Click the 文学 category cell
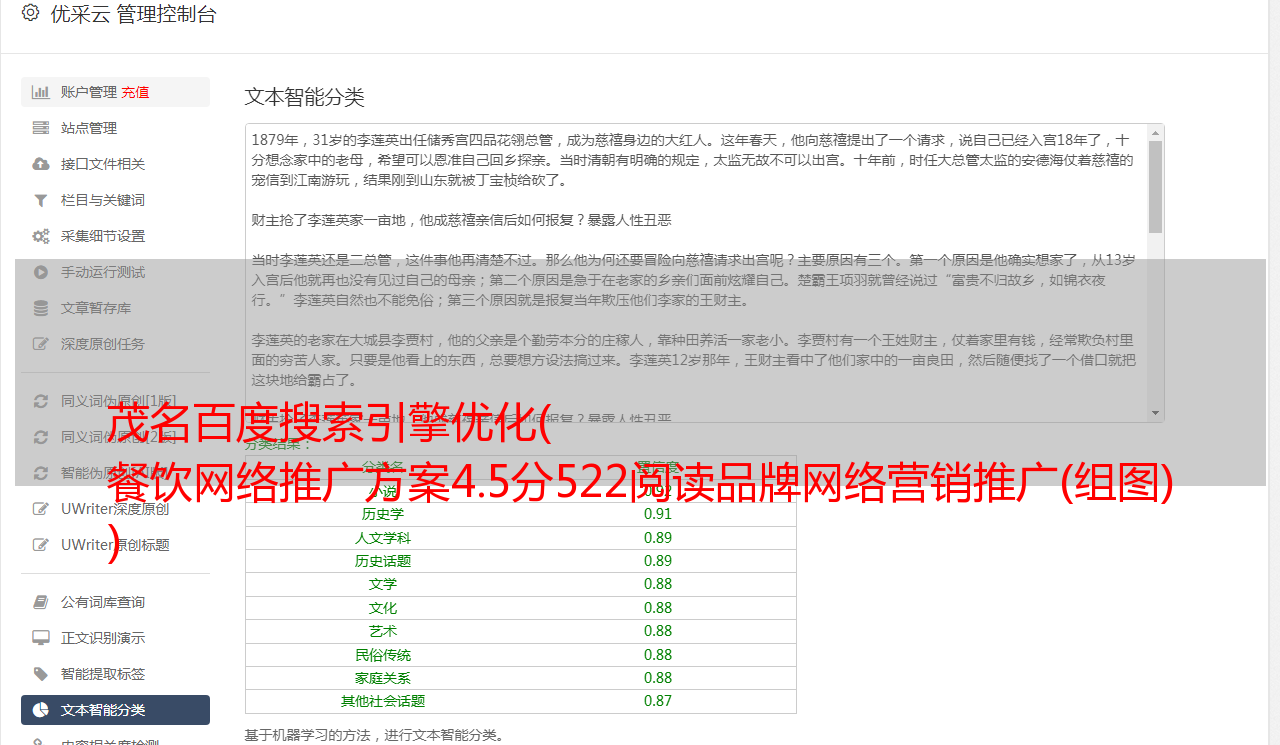1280x745 pixels. coord(383,584)
